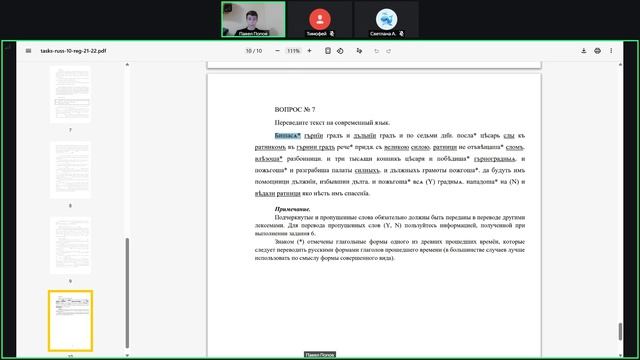This screenshot has width=640, height=360.
Task: Open page 9 thumbnail in sidebar
Action: pos(70,245)
